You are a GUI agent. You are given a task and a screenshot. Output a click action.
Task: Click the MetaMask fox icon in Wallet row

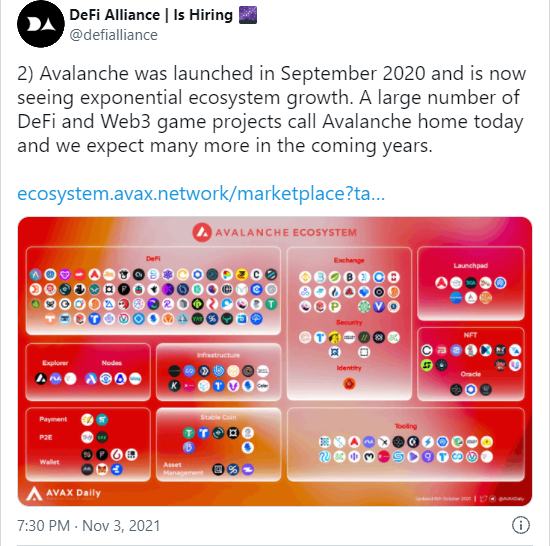coord(102,469)
